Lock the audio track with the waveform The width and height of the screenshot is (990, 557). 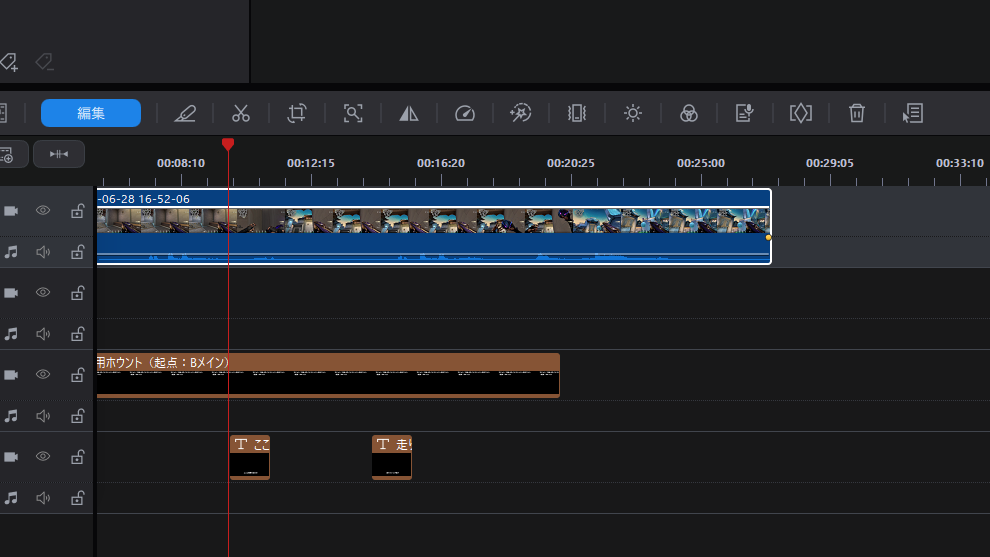(x=77, y=252)
